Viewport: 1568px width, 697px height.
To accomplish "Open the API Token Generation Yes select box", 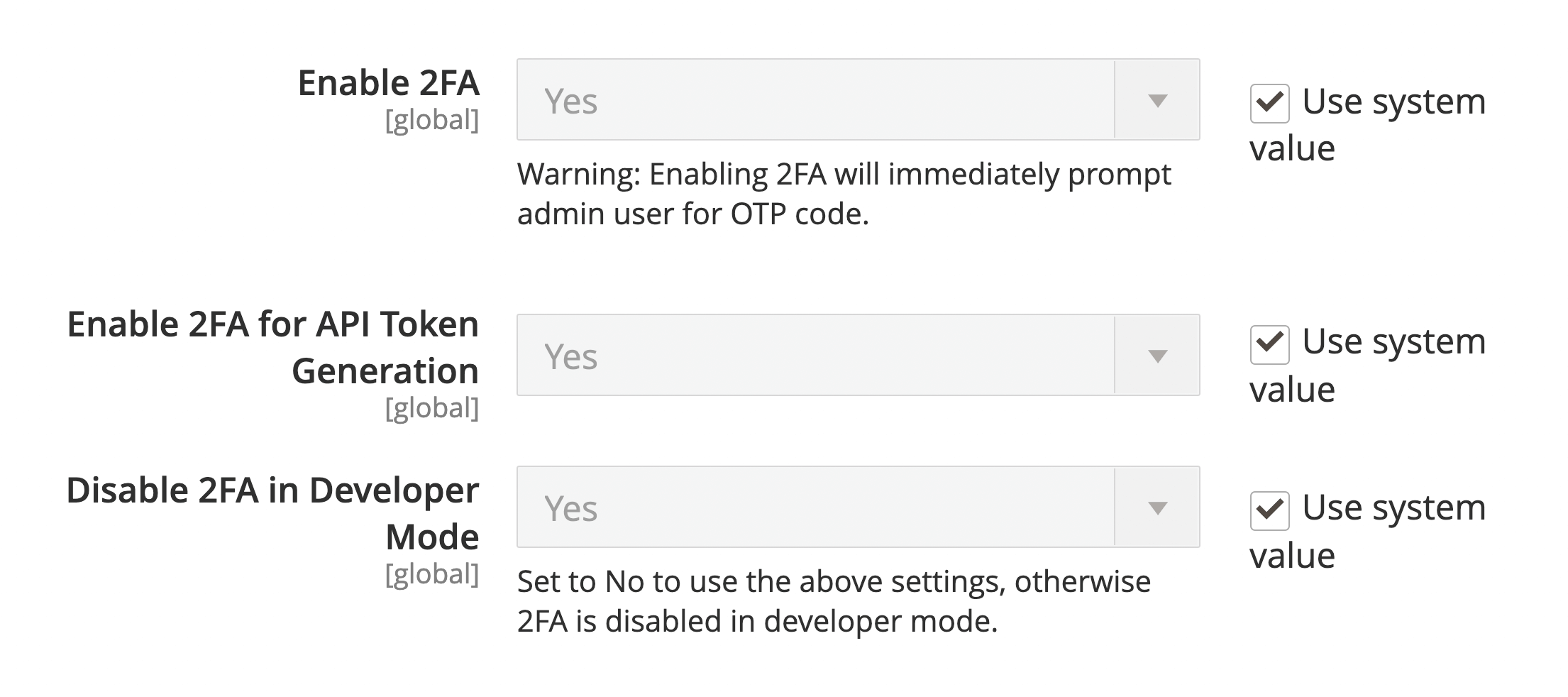I will [858, 355].
